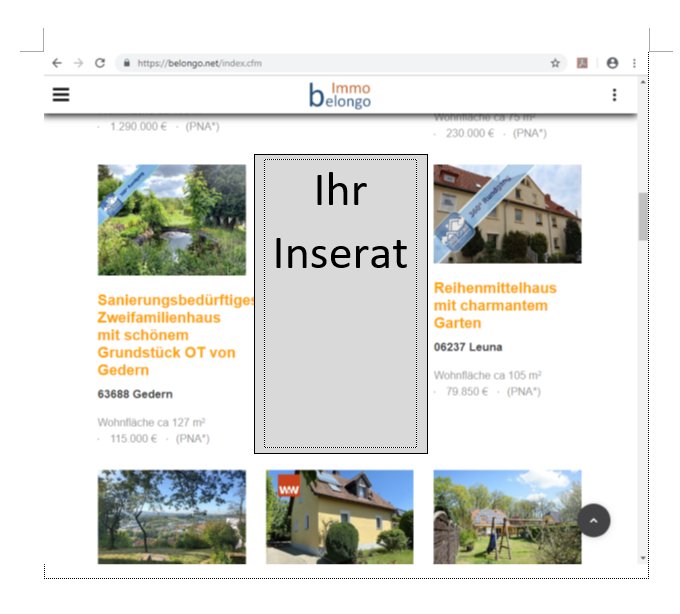This screenshot has width=680, height=614.
Task: Open the hamburger menu on belongo site
Action: 61,95
